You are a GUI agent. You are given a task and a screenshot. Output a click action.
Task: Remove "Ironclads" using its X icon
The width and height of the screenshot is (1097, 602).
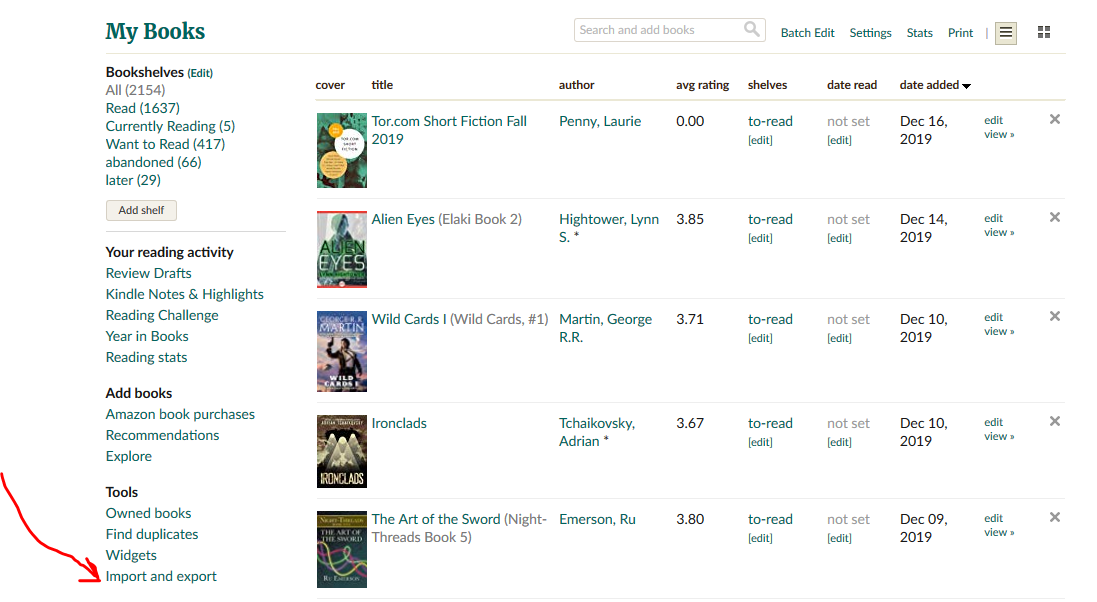click(x=1054, y=421)
